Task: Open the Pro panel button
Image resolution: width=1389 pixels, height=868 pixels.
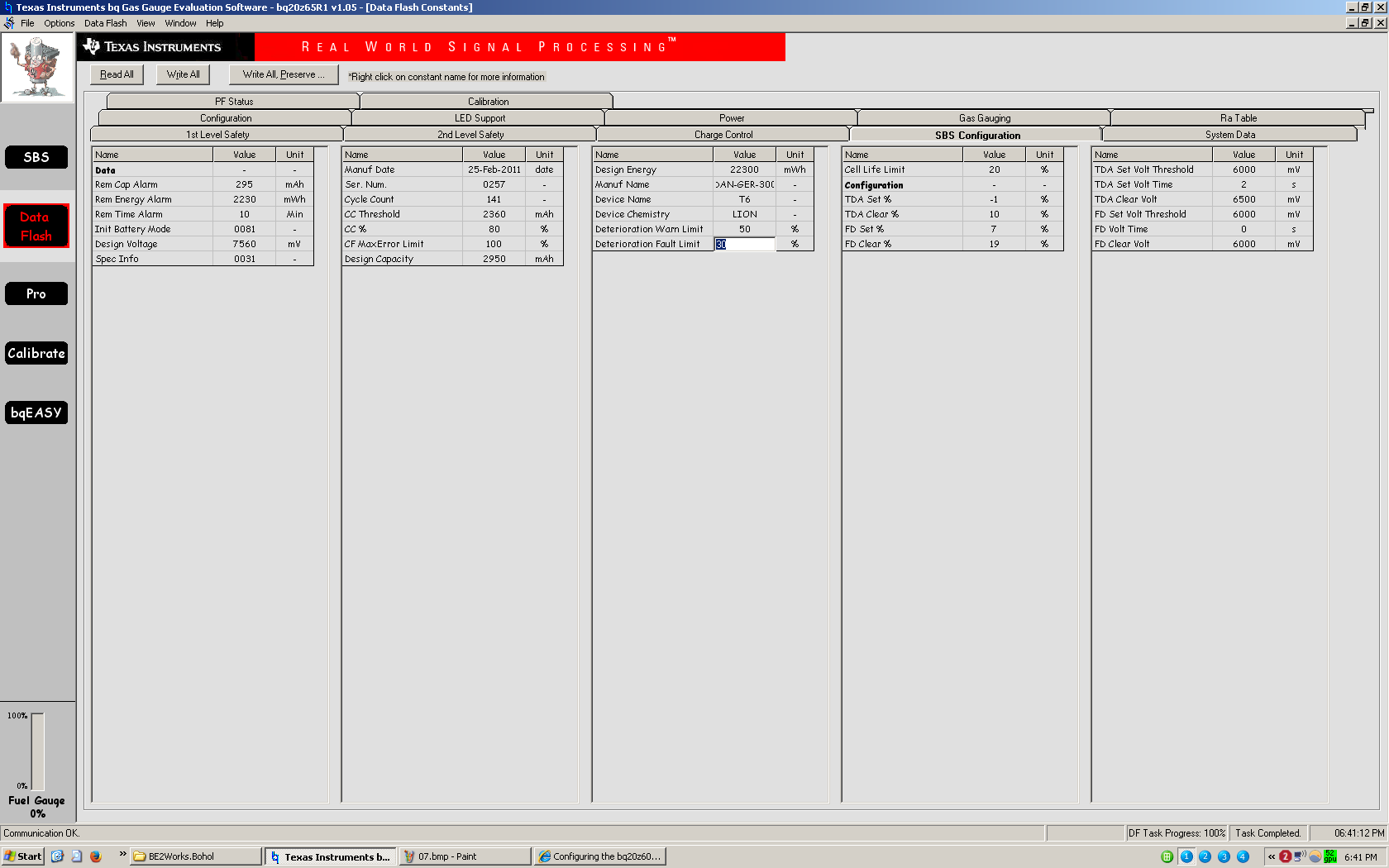Action: 36,293
